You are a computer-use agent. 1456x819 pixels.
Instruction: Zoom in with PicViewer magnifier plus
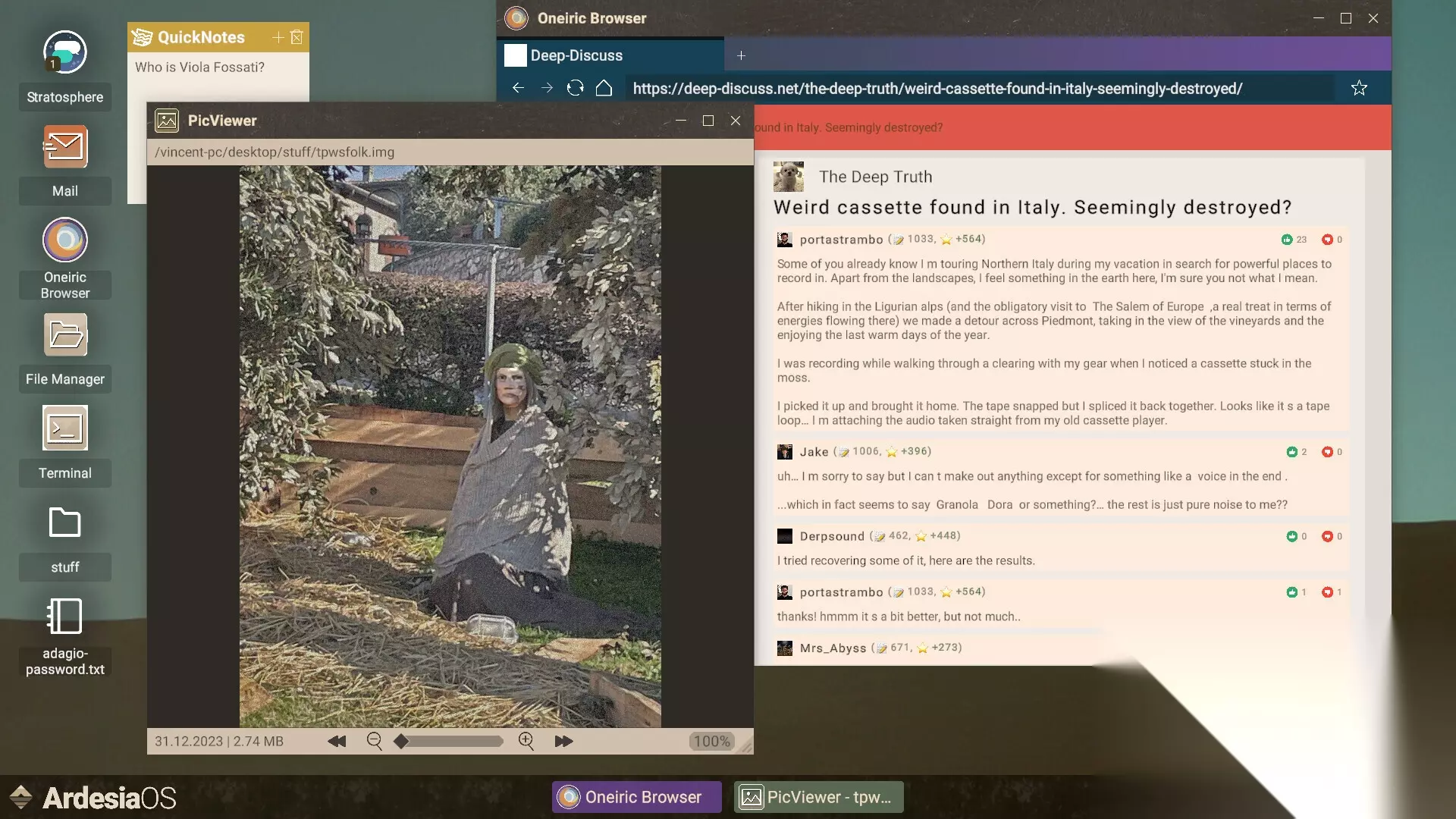tap(526, 742)
